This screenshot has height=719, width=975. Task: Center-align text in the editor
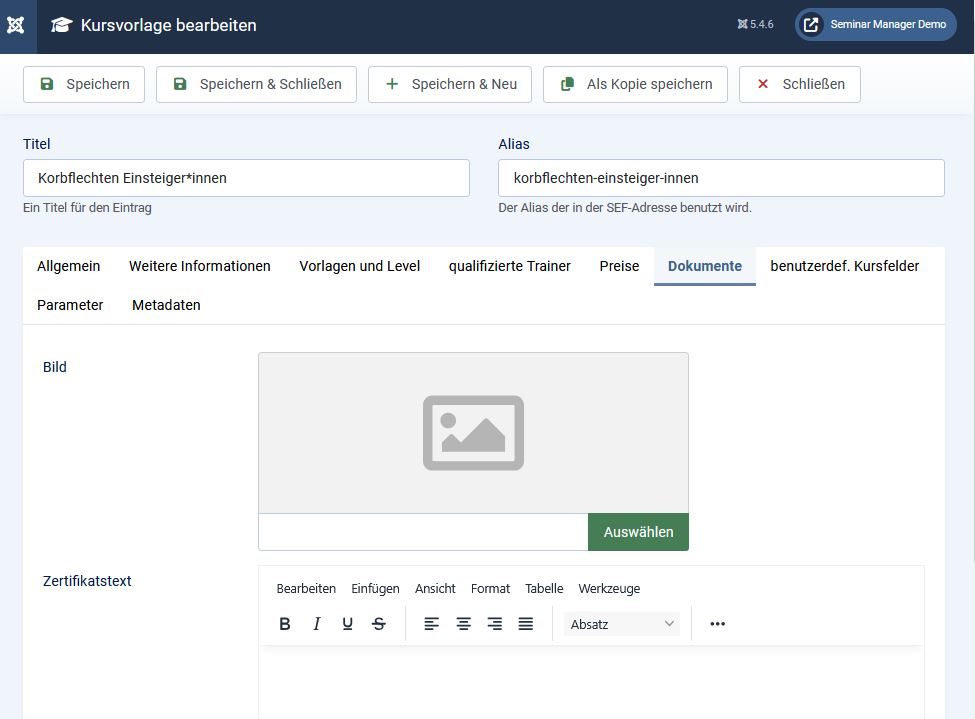point(463,624)
